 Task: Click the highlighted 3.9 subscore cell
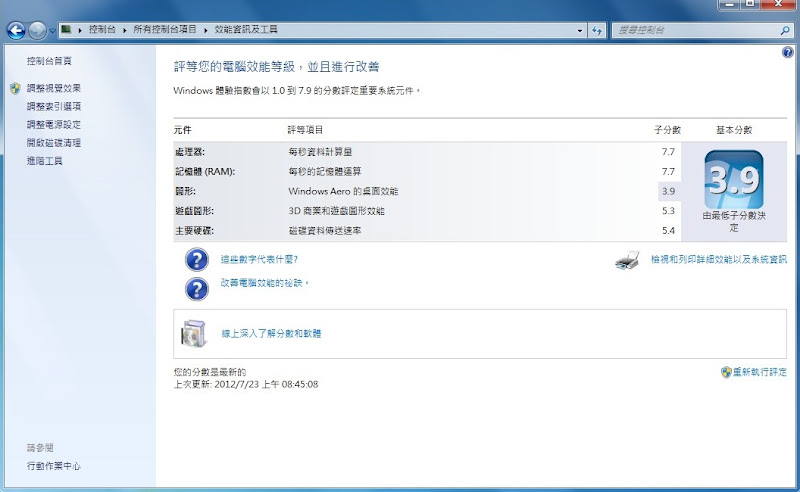click(x=669, y=191)
